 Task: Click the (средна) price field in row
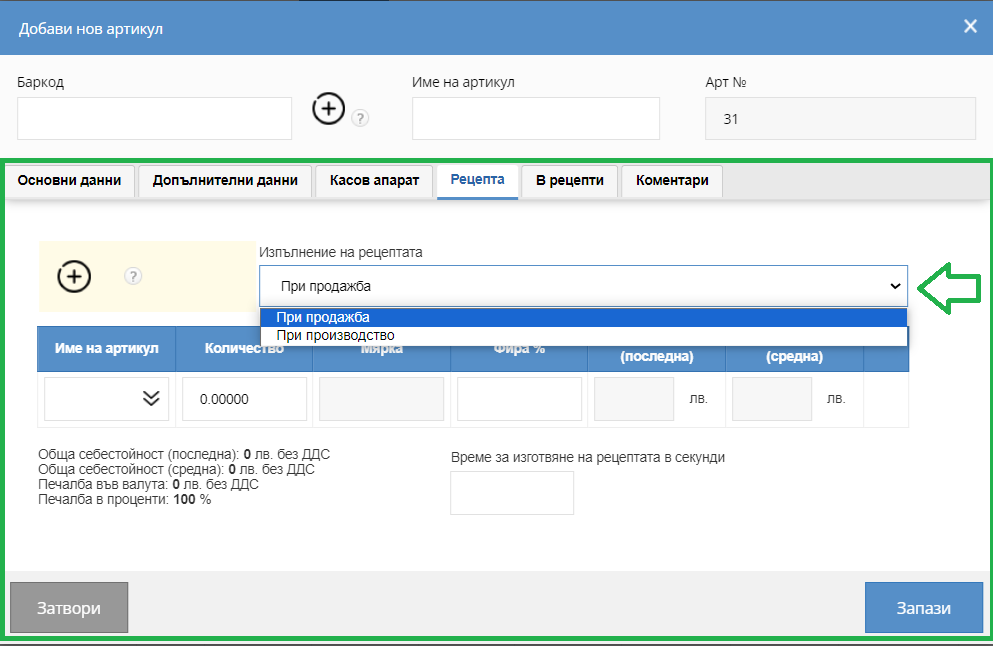pos(772,399)
